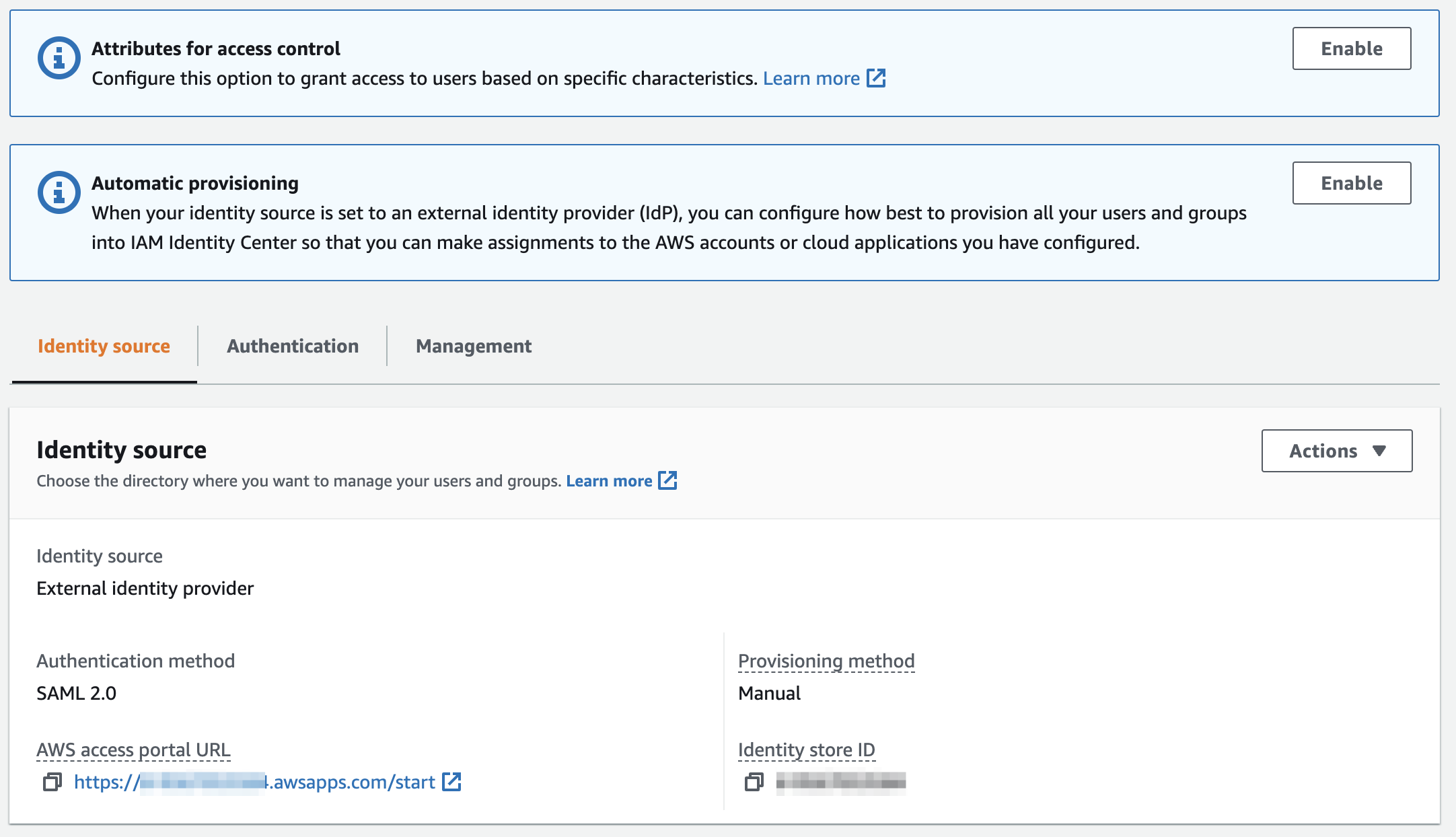
Task: Switch to the Authentication tab
Action: pos(293,346)
